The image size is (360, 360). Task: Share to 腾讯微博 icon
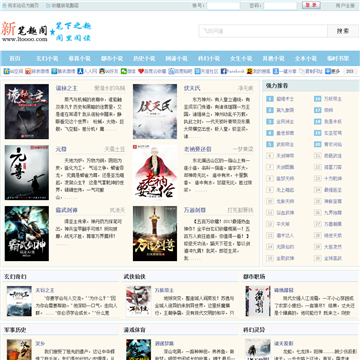54,71
